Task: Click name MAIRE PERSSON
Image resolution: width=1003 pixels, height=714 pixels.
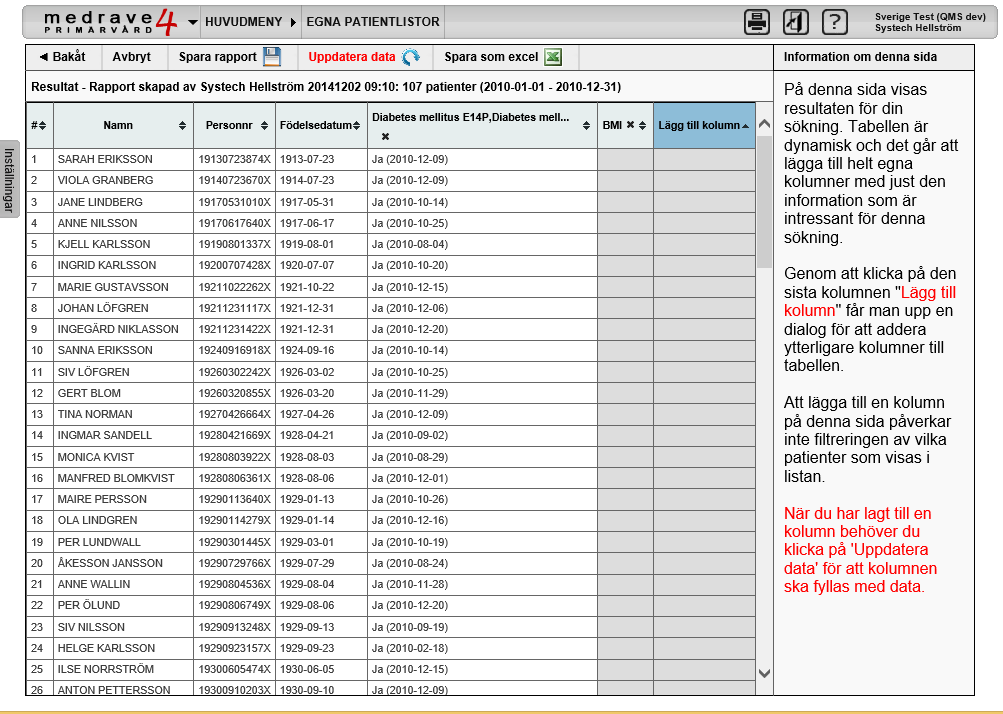Action: (x=102, y=499)
